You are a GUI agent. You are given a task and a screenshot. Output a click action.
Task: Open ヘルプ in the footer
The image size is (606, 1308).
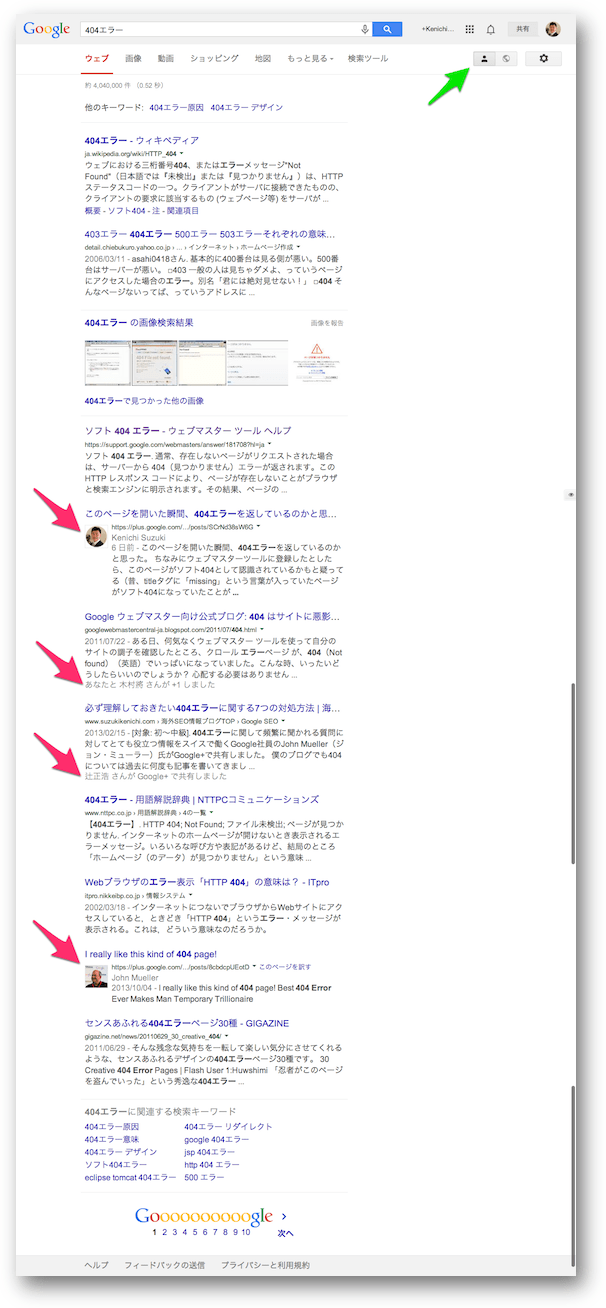97,1265
